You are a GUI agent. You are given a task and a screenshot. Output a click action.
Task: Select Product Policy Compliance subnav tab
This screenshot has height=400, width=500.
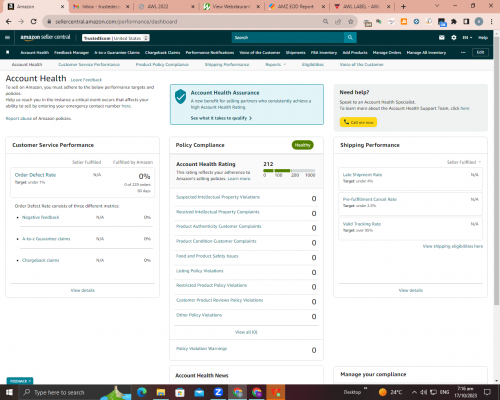pyautogui.click(x=162, y=64)
